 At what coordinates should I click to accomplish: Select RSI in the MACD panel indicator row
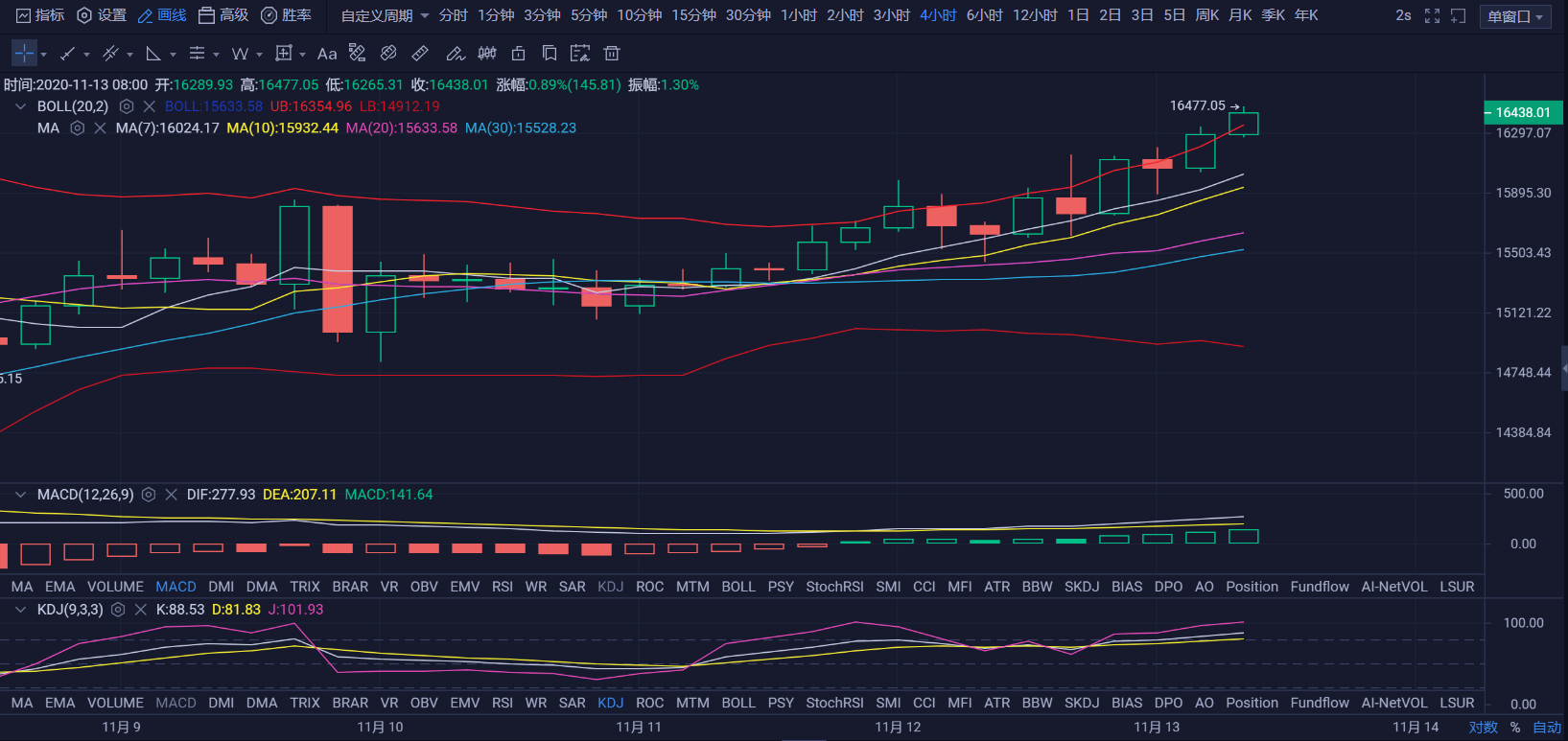(502, 587)
